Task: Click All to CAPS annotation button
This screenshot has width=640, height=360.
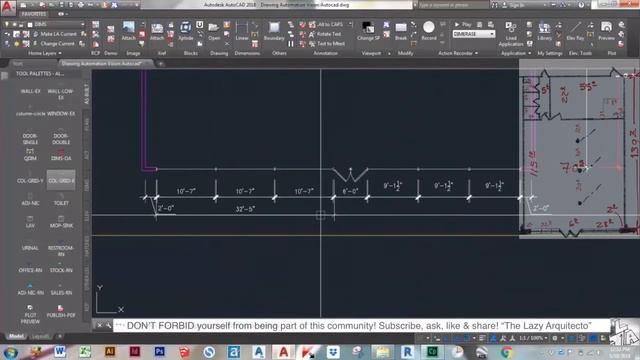Action: [326, 24]
